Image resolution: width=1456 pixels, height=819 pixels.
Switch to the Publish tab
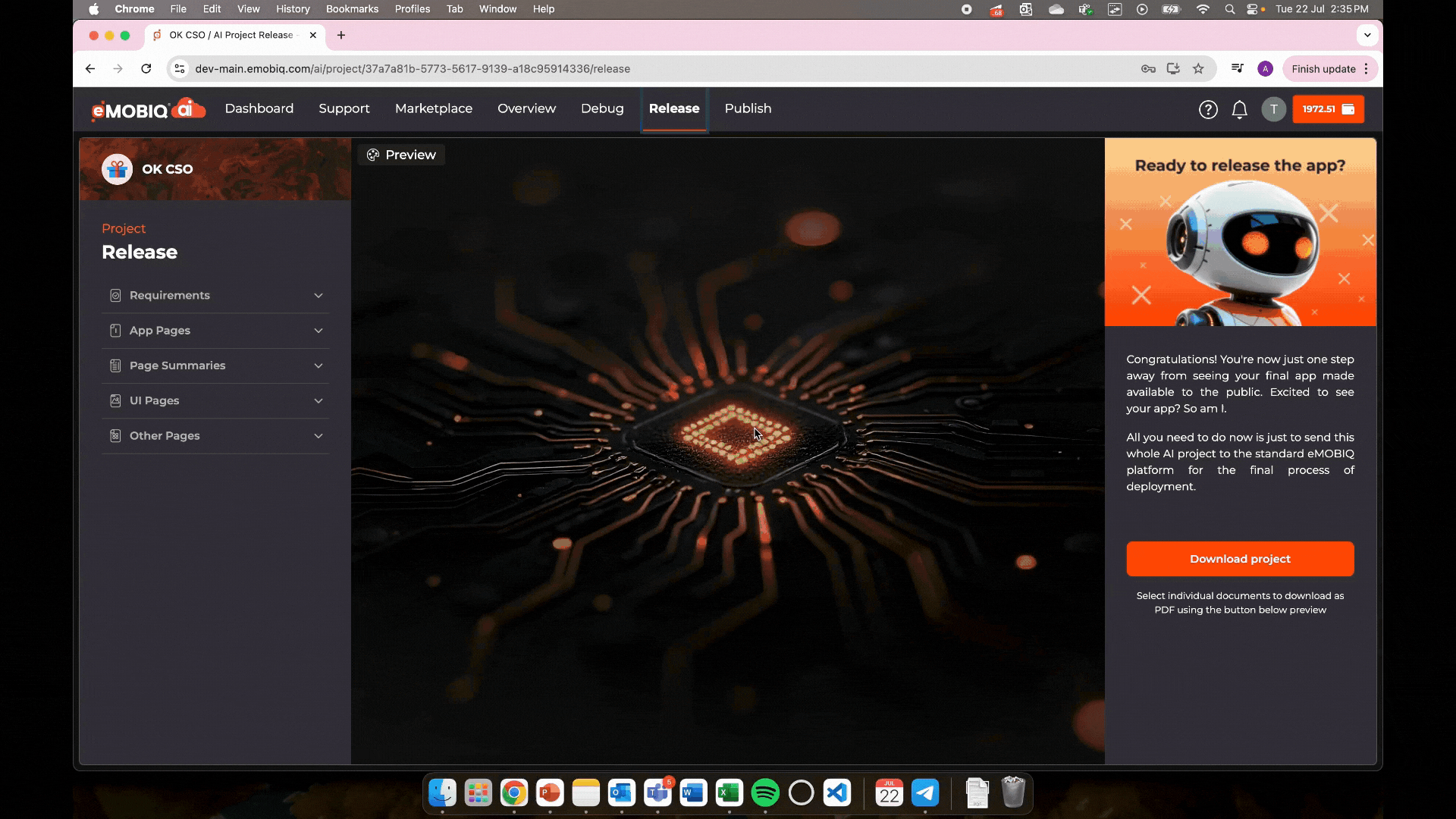click(x=748, y=108)
